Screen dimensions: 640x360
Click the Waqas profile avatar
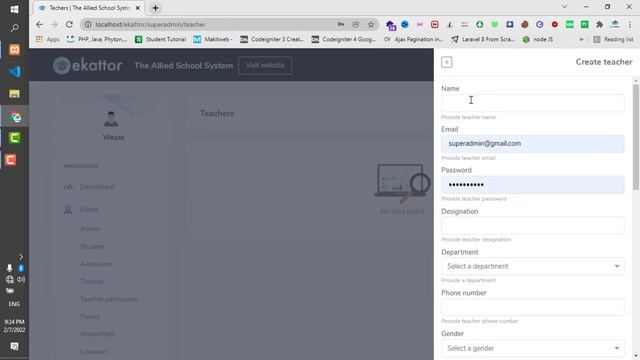click(x=111, y=119)
